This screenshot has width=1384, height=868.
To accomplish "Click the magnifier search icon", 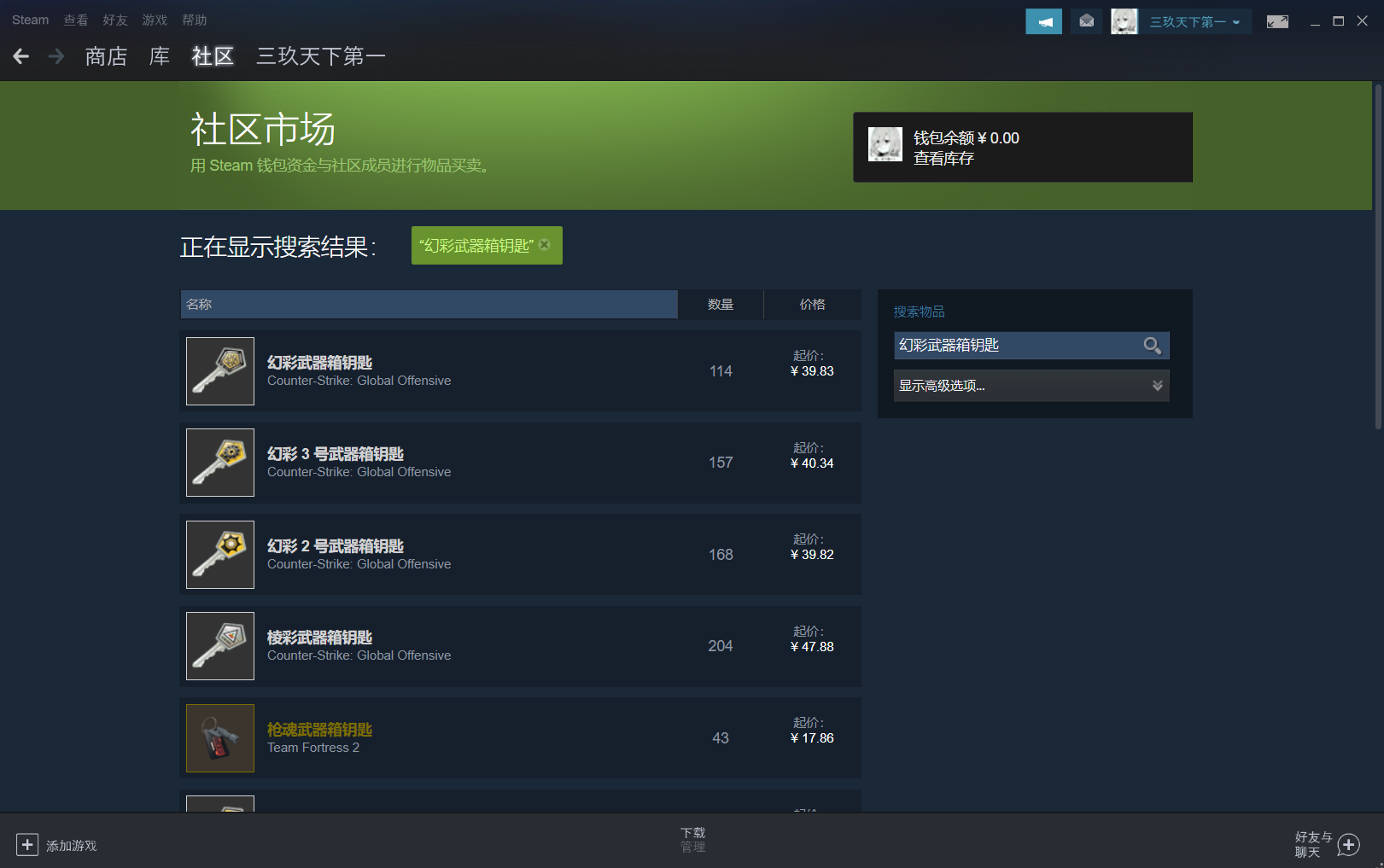I will (1152, 345).
